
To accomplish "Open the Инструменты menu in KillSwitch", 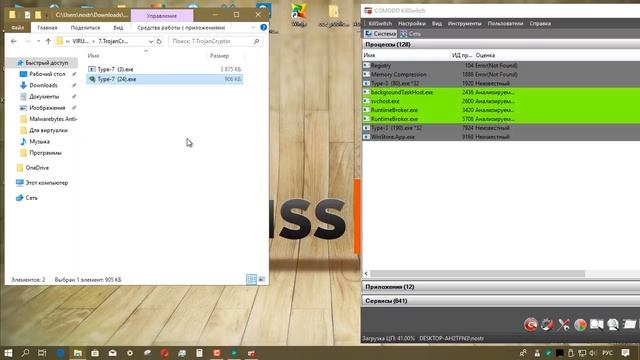I will pyautogui.click(x=464, y=23).
